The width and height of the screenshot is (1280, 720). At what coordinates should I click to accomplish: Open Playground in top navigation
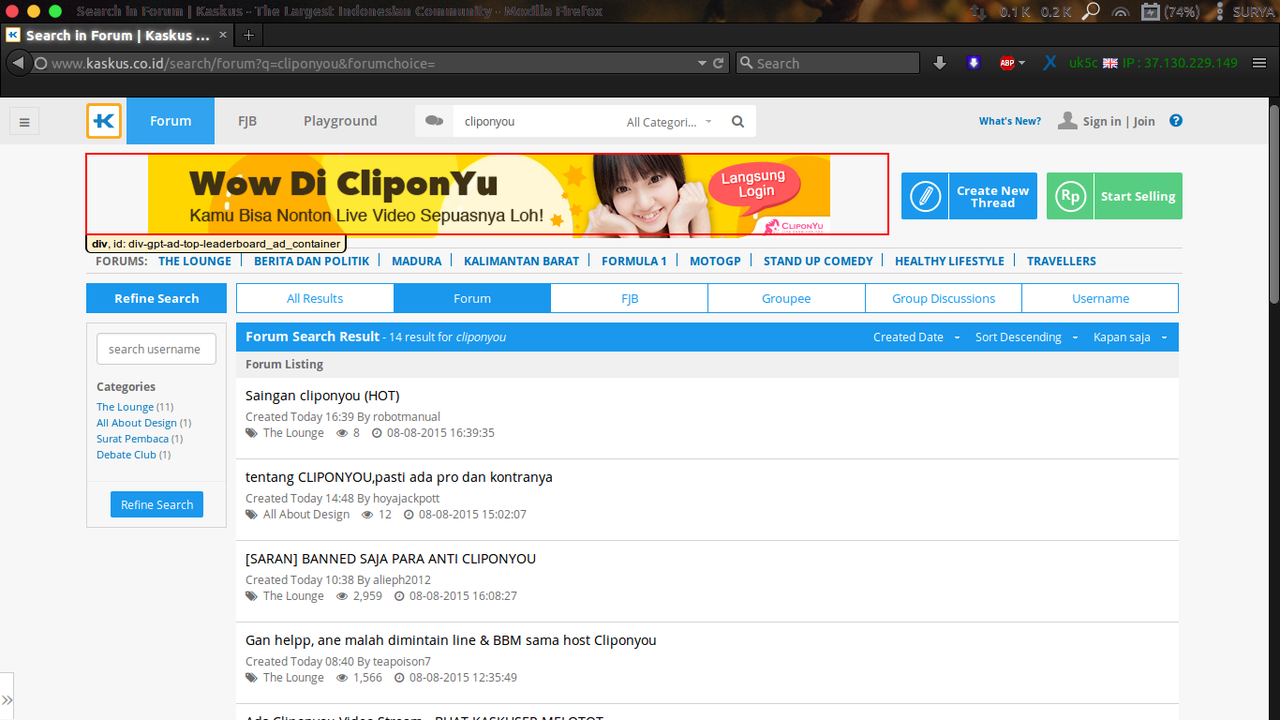340,121
